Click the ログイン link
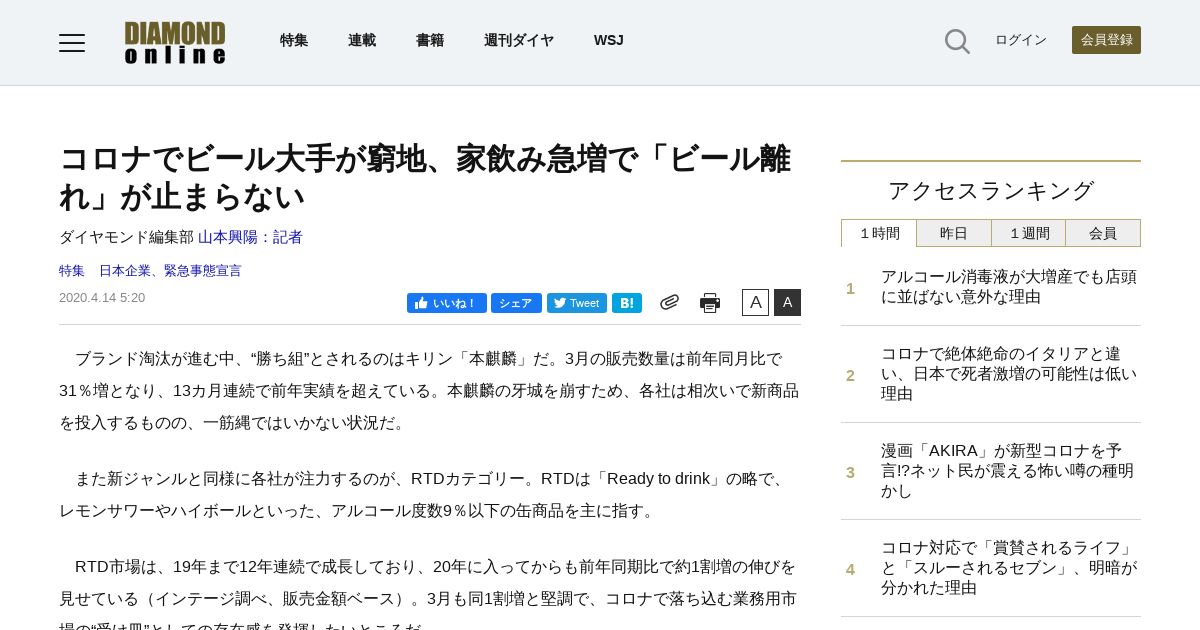 (1021, 40)
